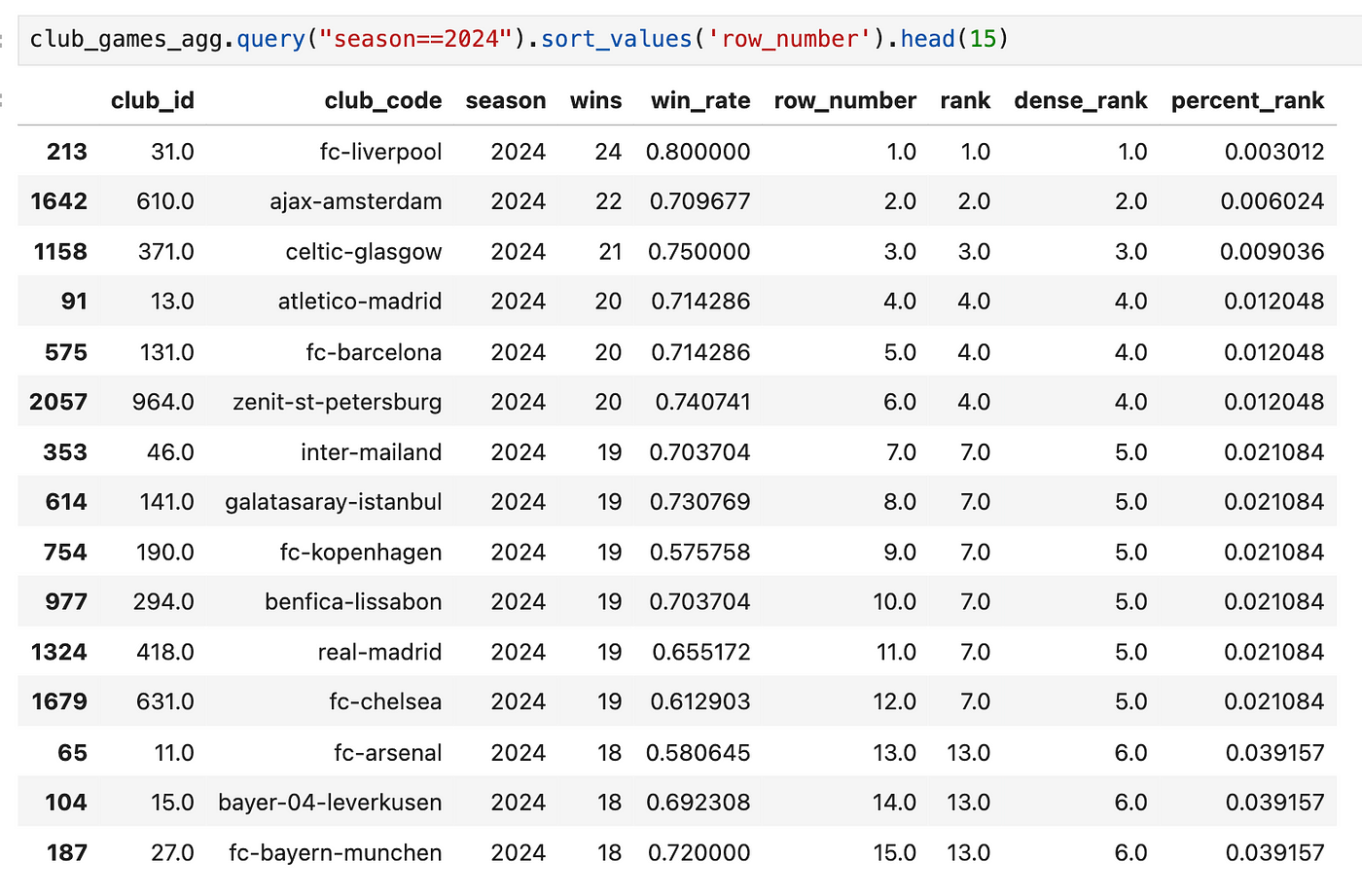Click row_number value 10.0
The height and width of the screenshot is (896, 1362).
[x=895, y=602]
